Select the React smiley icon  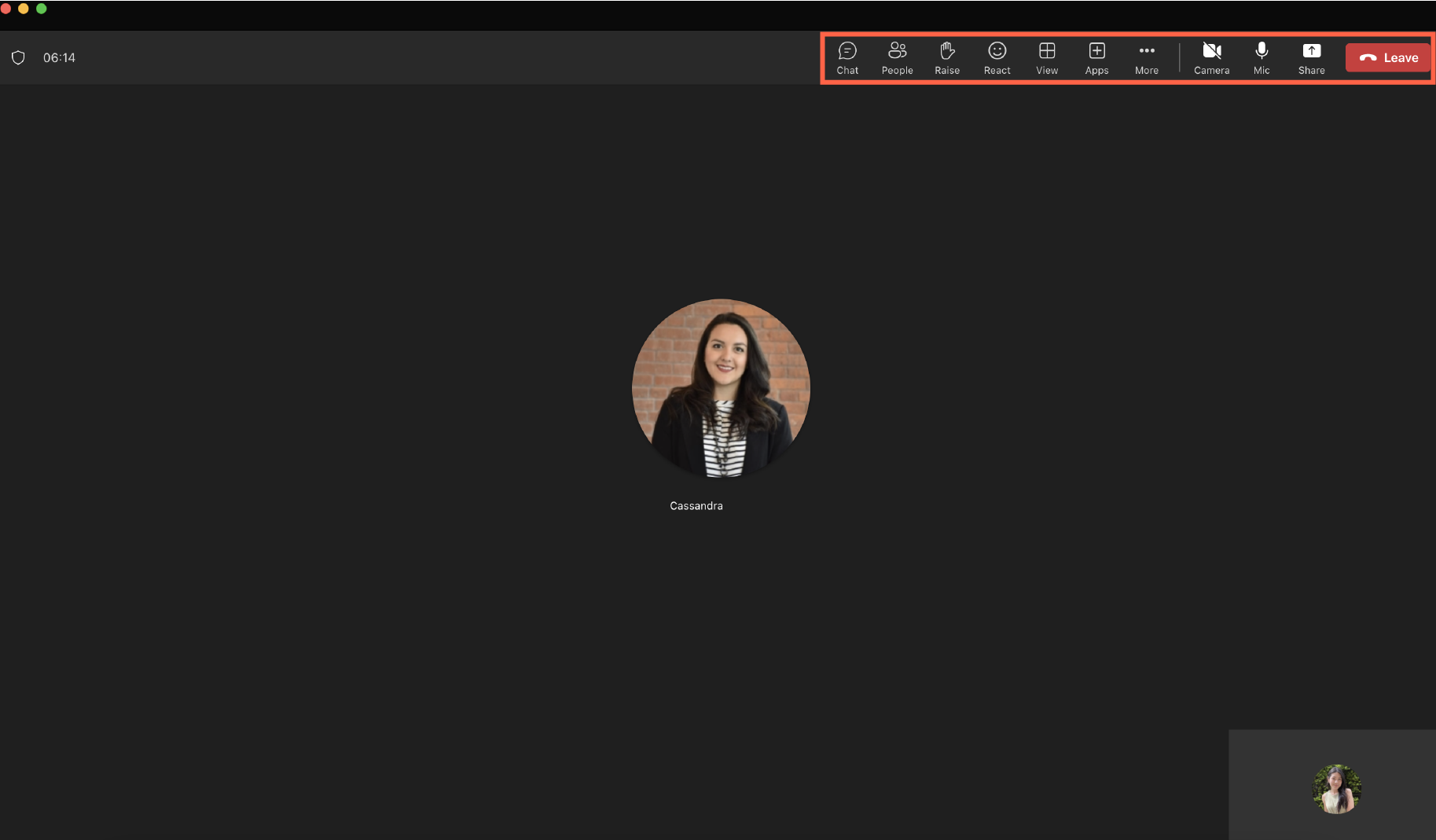point(997,50)
